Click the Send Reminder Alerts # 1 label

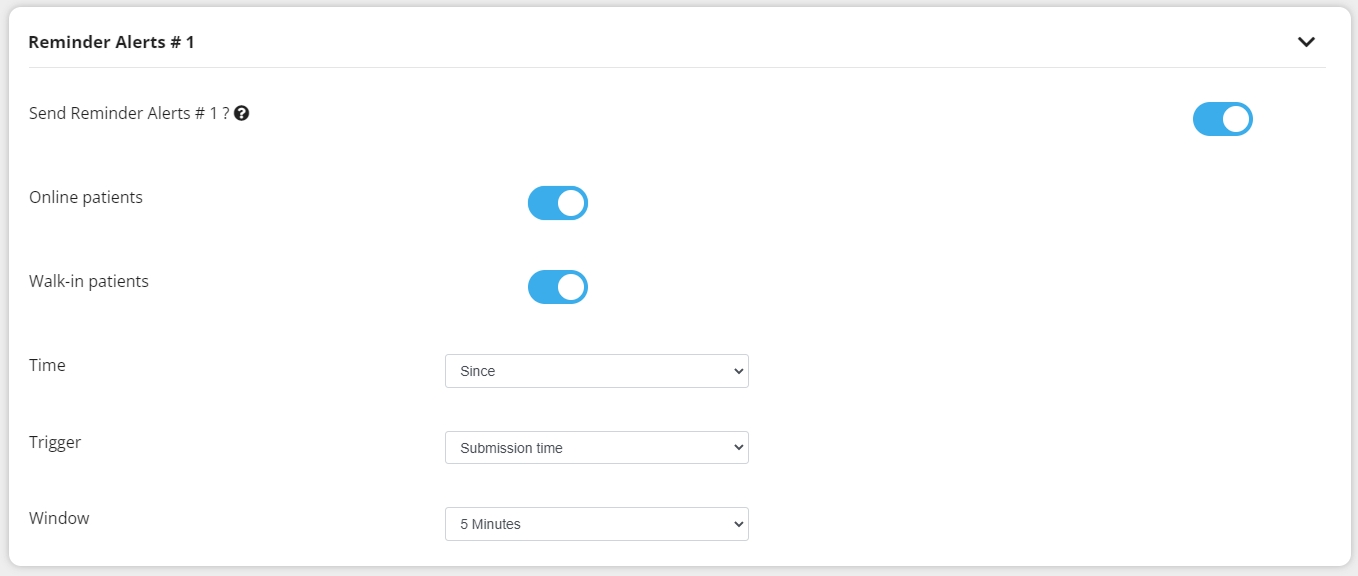pyautogui.click(x=129, y=114)
